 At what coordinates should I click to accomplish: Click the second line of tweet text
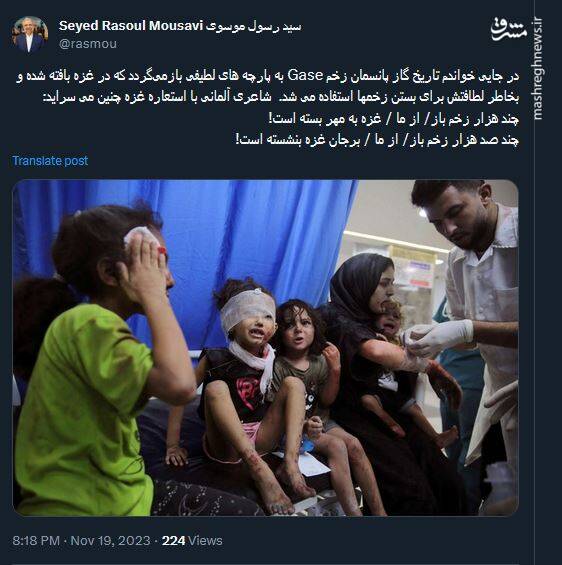(x=281, y=97)
